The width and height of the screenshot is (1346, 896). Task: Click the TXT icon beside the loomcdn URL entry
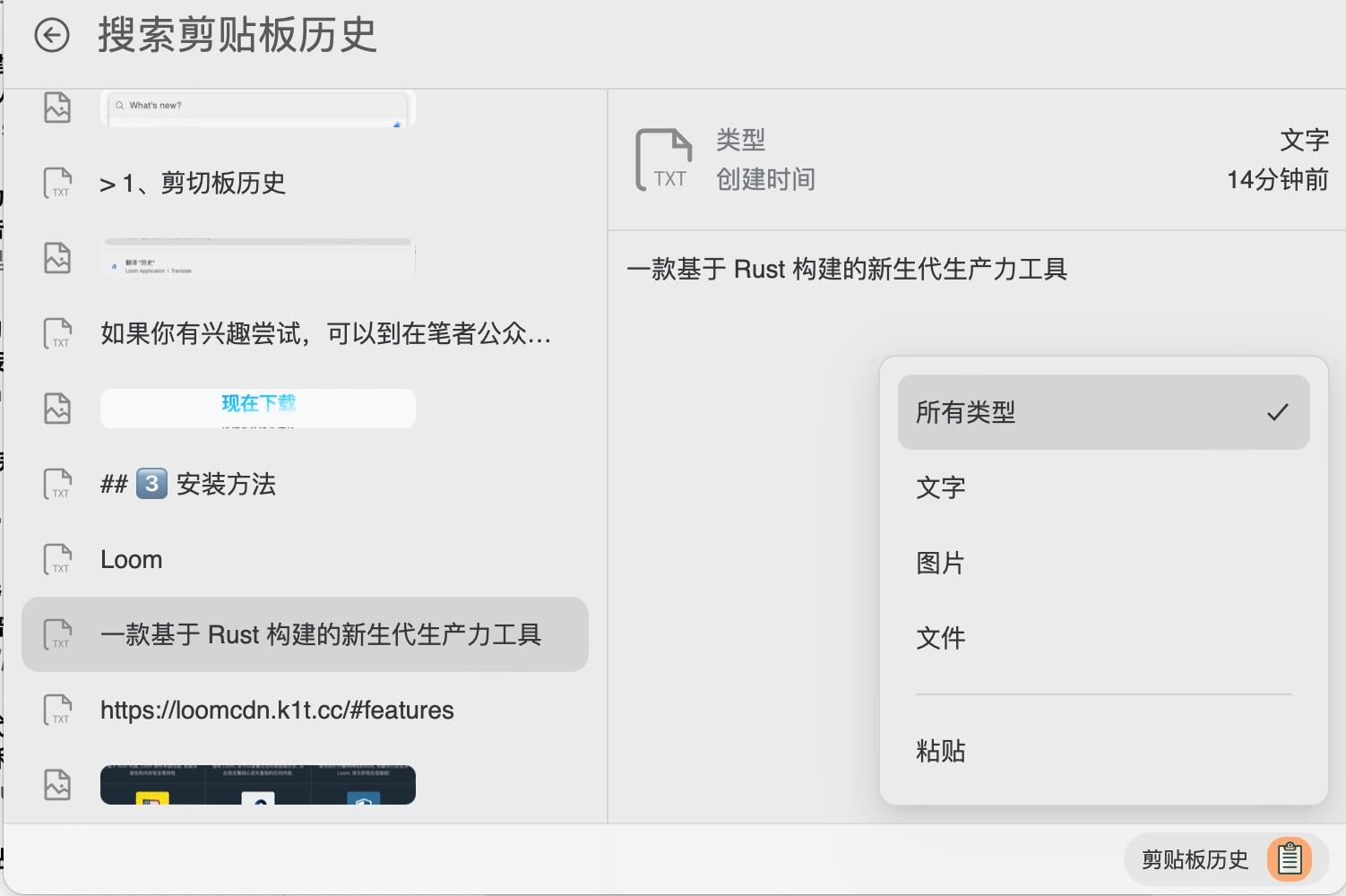pos(58,710)
